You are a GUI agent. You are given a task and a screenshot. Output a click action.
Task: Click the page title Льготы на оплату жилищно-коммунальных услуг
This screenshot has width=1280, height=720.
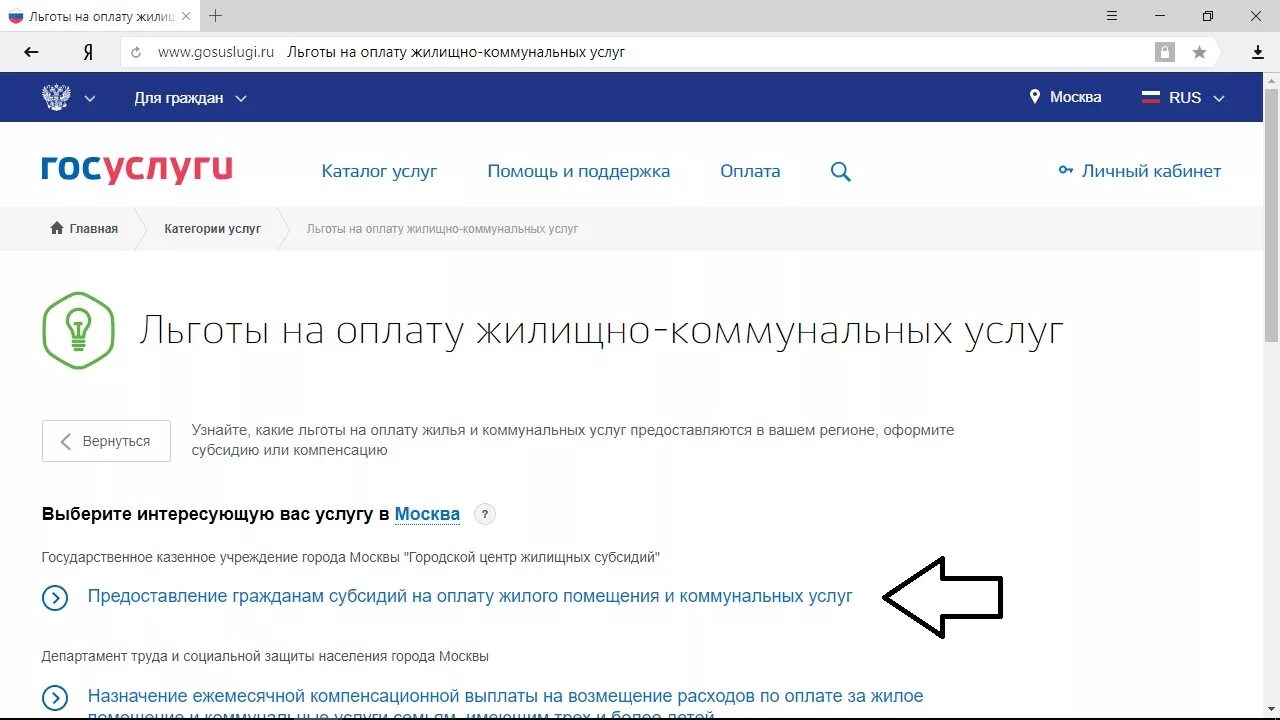(601, 331)
